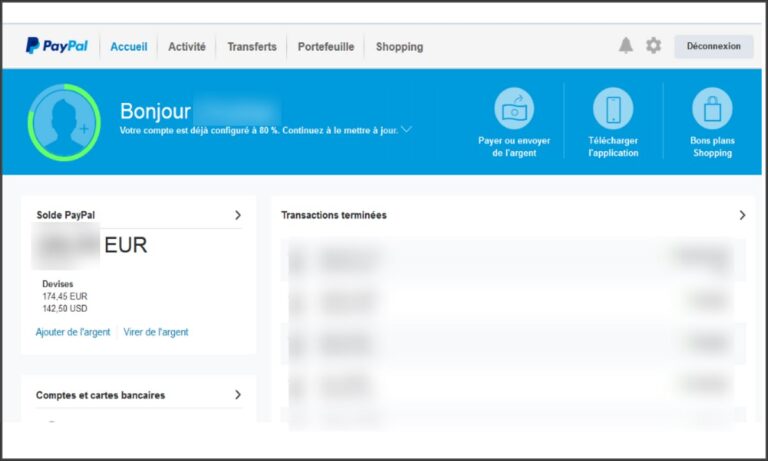Open the notifications bell
768x461 pixels.
[625, 46]
